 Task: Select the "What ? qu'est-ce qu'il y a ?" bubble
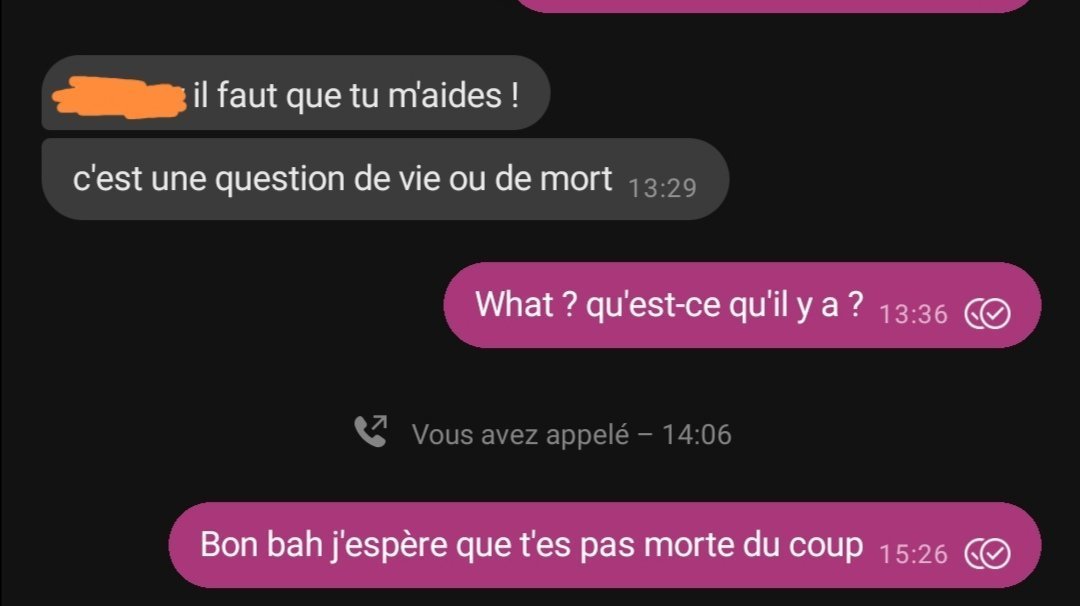[x=742, y=305]
